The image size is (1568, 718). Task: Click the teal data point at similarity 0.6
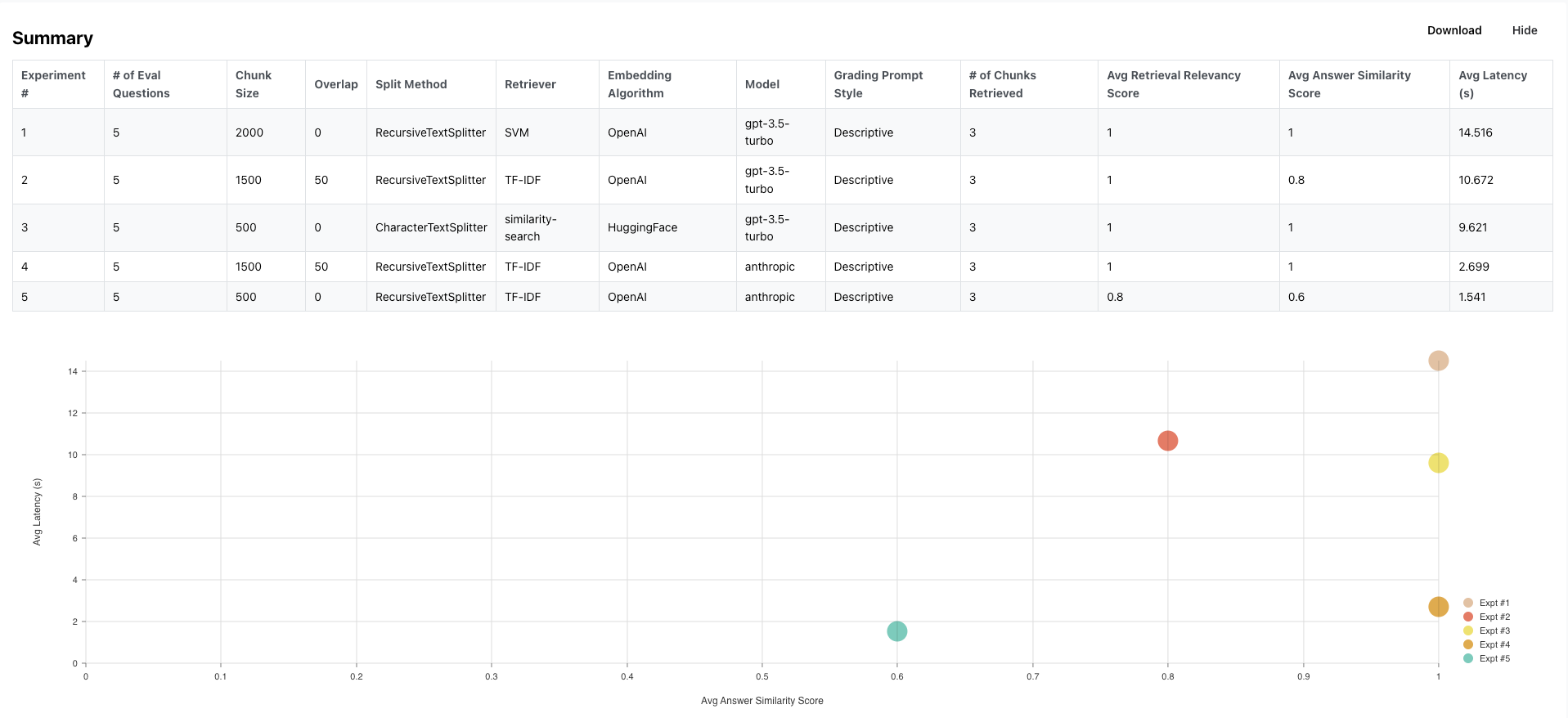(x=896, y=631)
